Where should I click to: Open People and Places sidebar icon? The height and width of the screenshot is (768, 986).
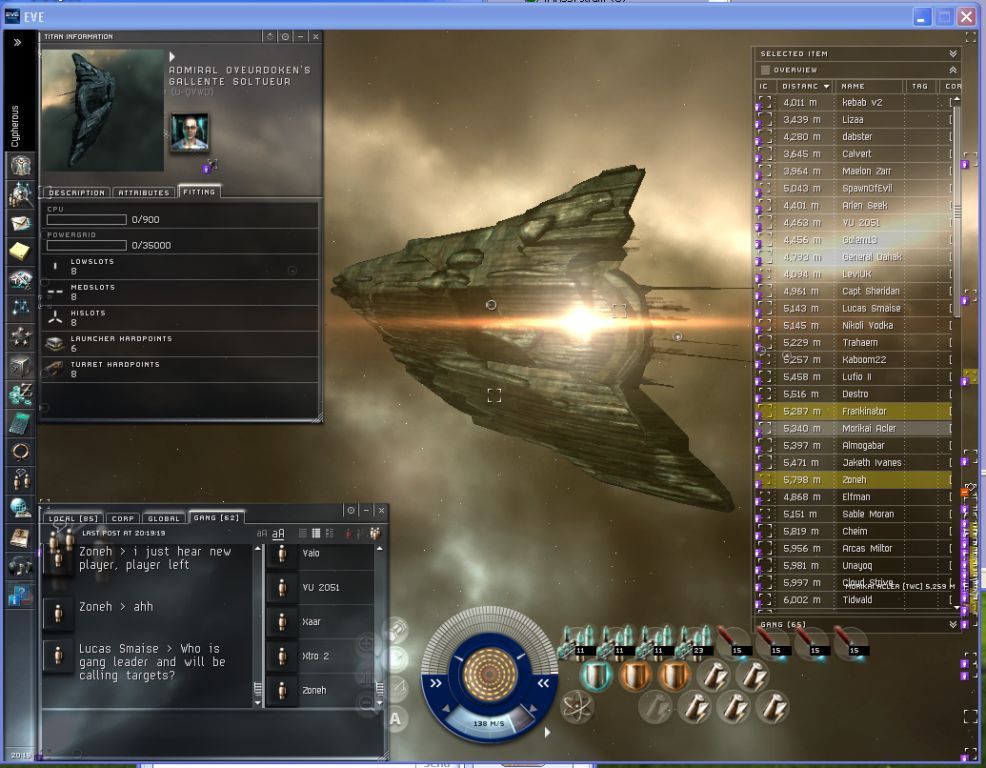point(21,194)
